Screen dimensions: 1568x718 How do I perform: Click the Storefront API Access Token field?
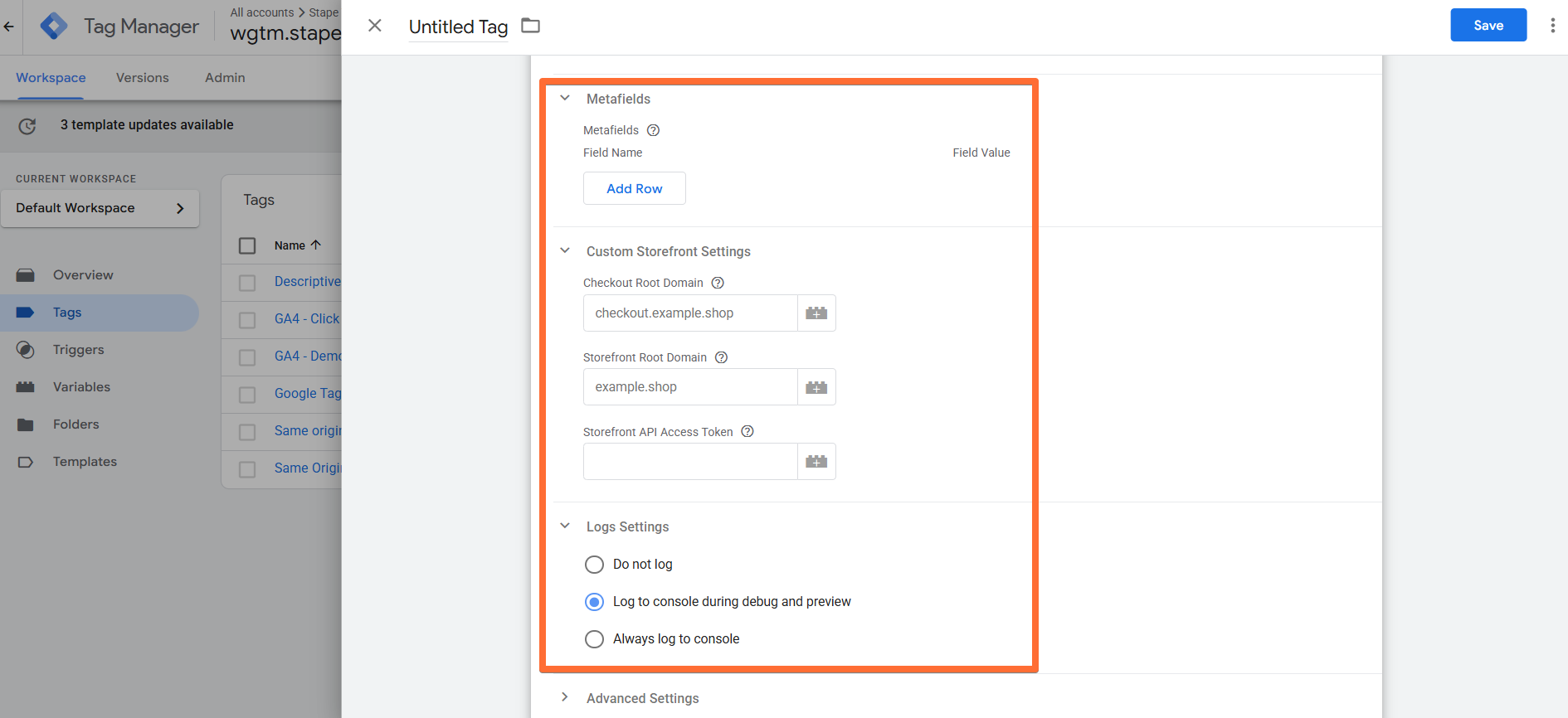click(x=690, y=462)
